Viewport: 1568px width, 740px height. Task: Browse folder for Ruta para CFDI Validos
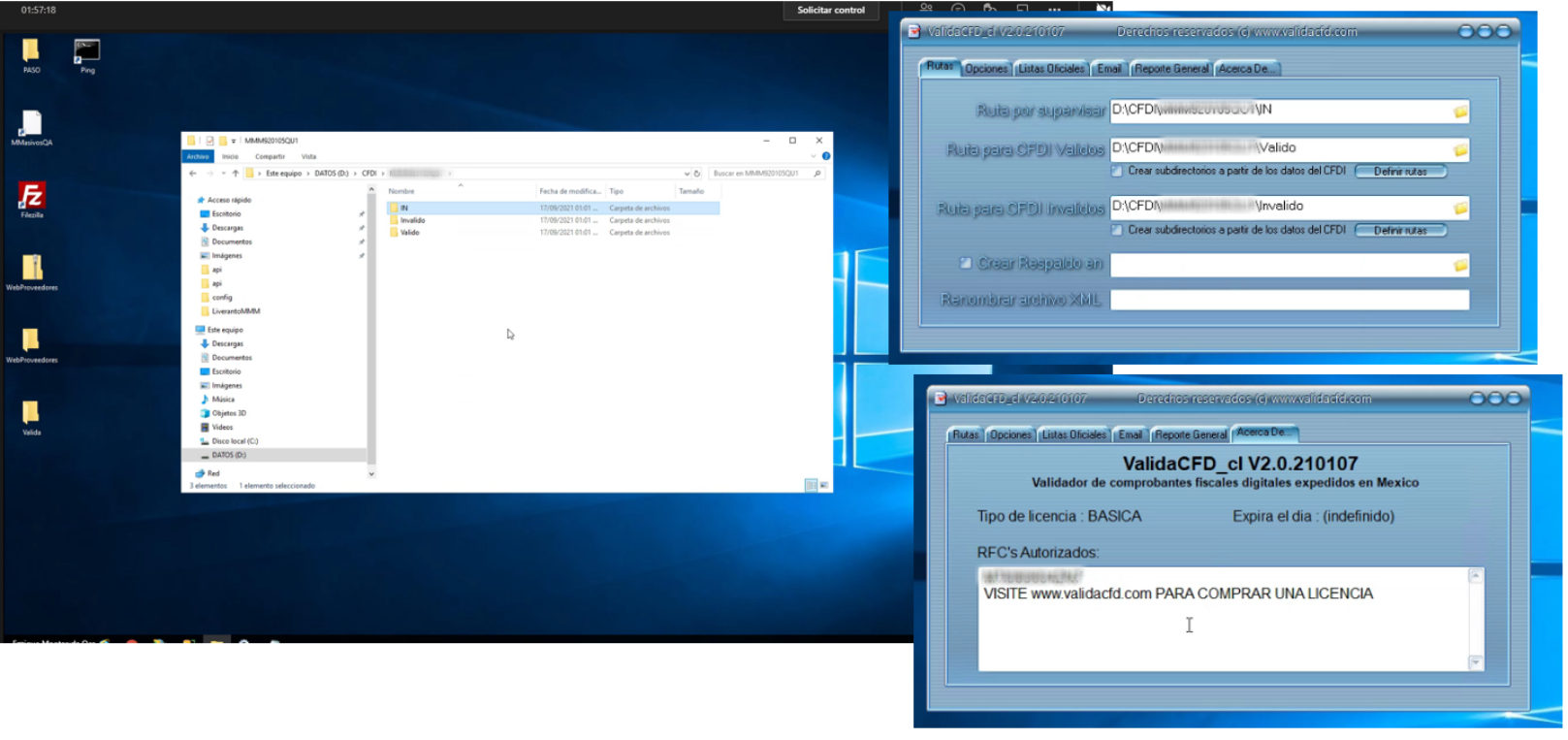click(x=1460, y=150)
